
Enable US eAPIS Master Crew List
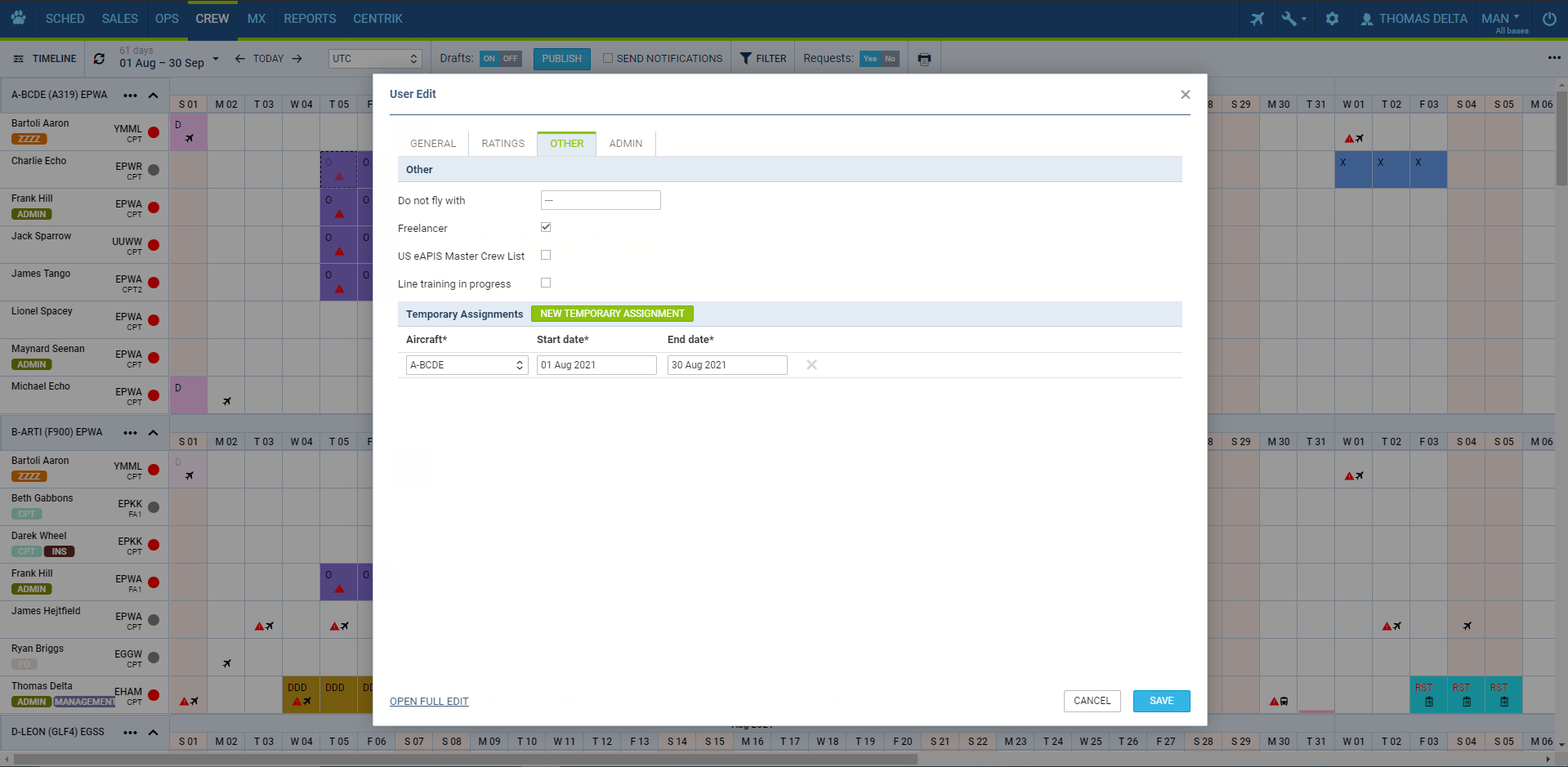pos(546,255)
